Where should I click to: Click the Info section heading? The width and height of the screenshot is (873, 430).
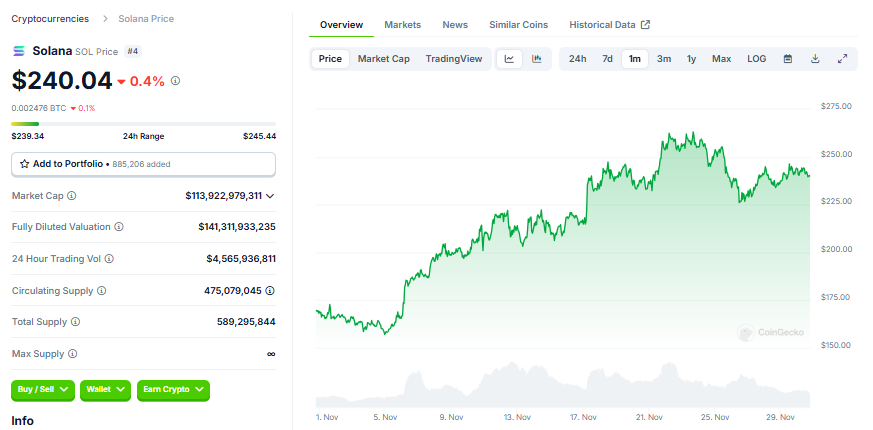pos(22,421)
